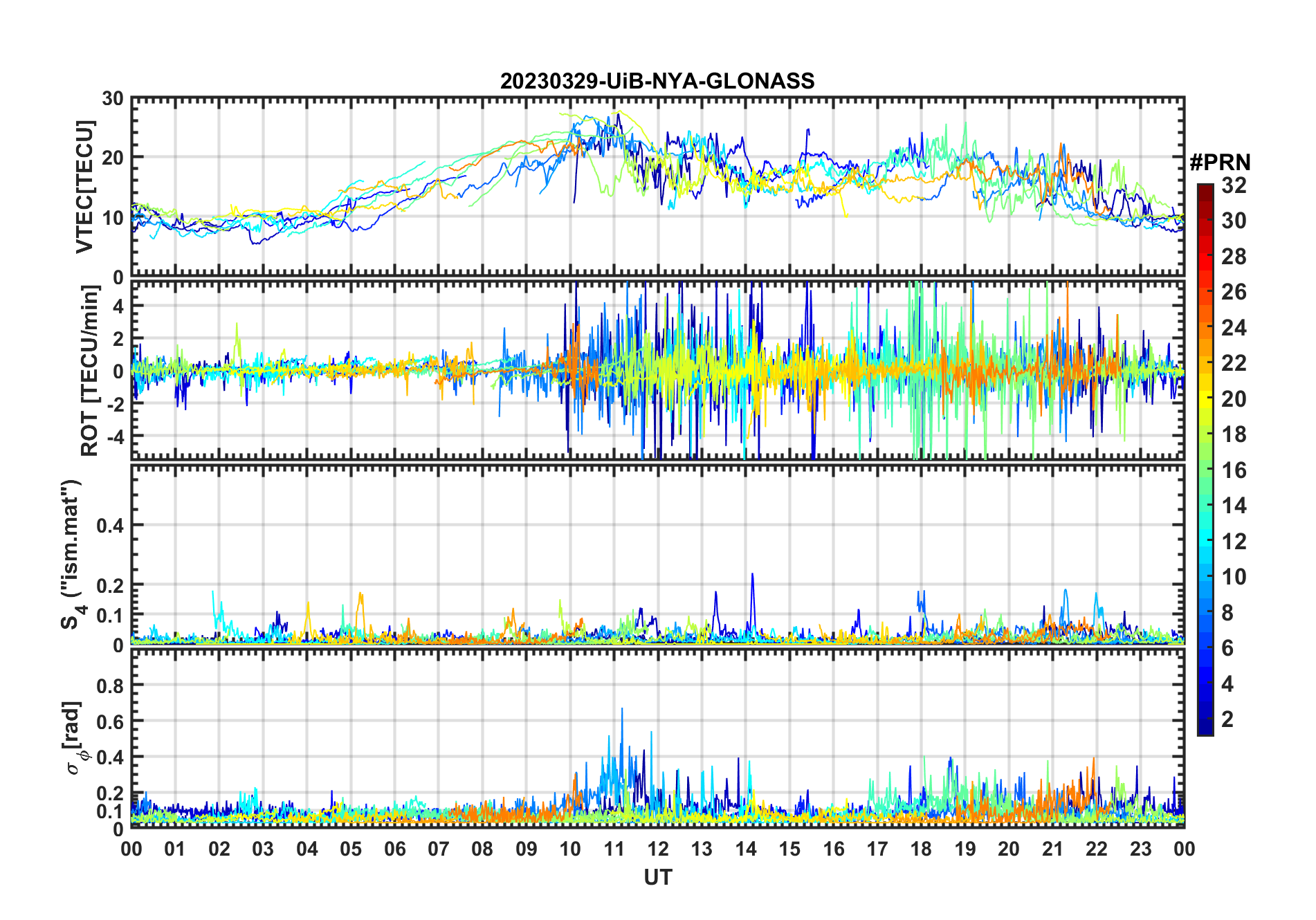1316x920 pixels.
Task: Click the colorbar tick label 24
Action: point(1234,327)
